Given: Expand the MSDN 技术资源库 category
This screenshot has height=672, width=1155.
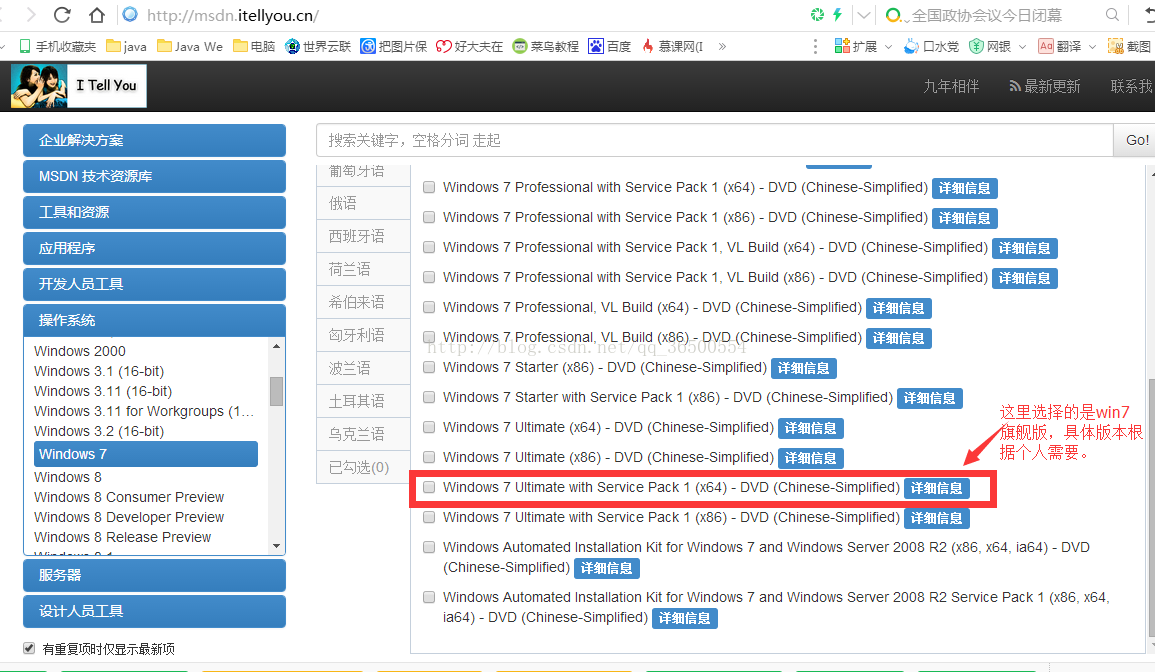Looking at the screenshot, I should click(x=154, y=176).
